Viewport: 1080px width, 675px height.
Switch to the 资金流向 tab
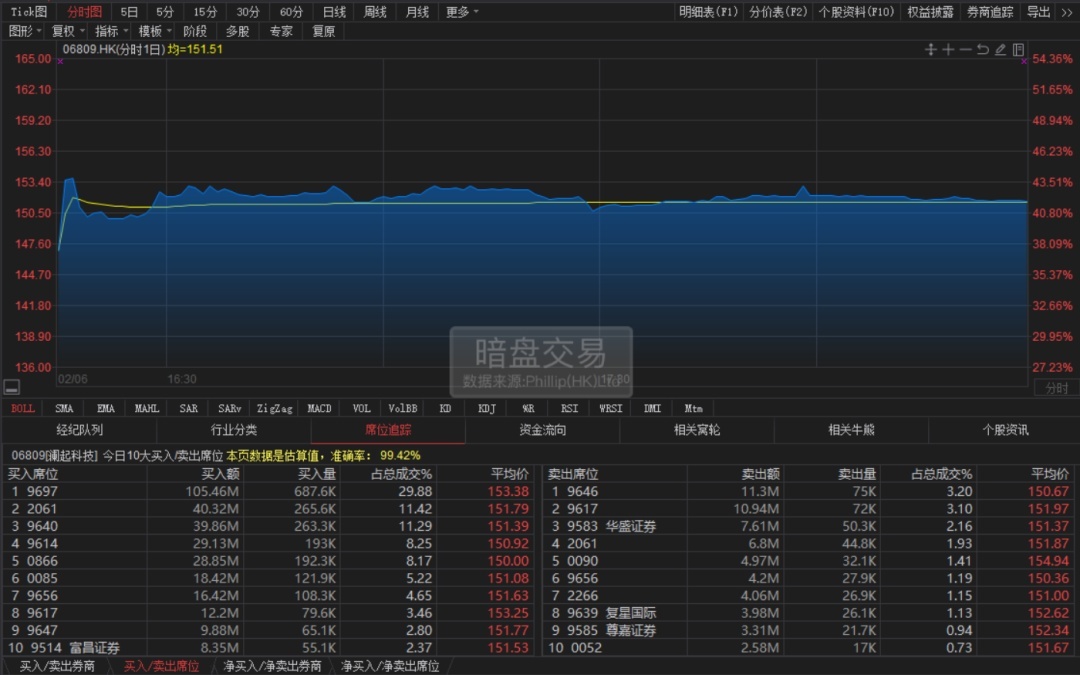[542, 430]
